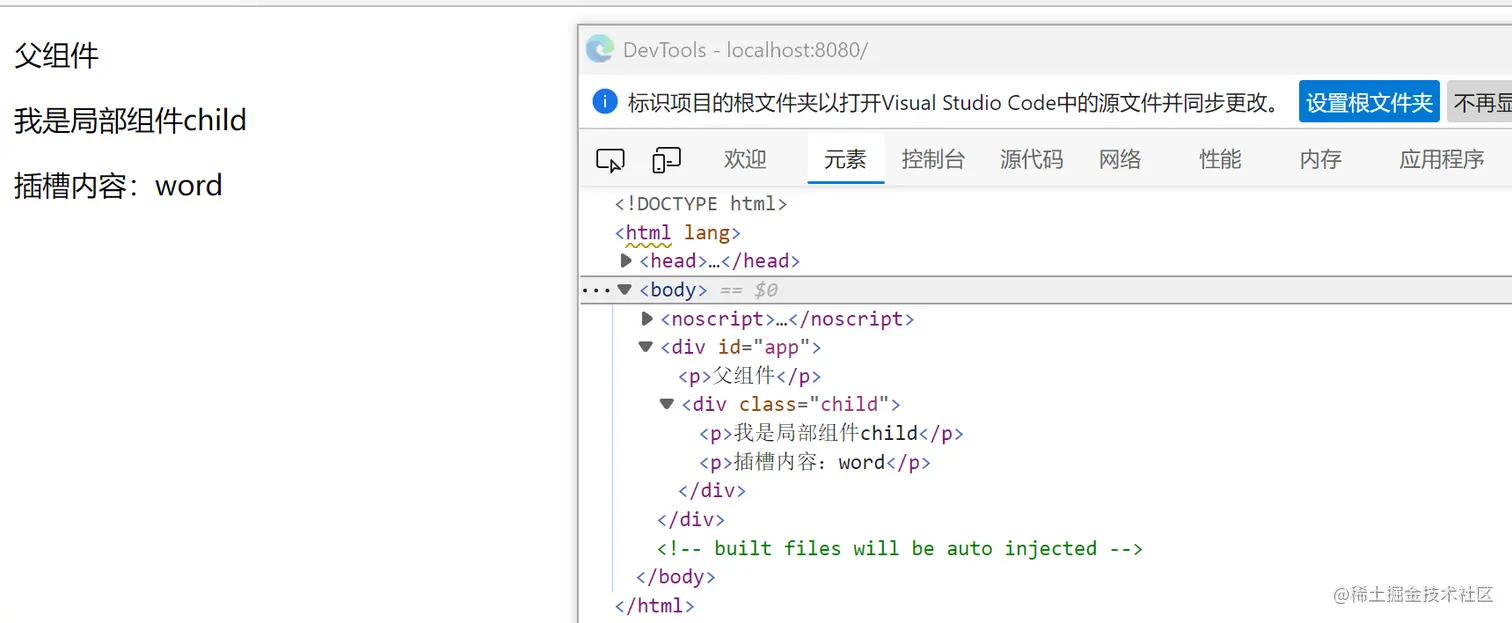Expand the noscript element
The height and width of the screenshot is (623, 1512).
pyautogui.click(x=647, y=318)
